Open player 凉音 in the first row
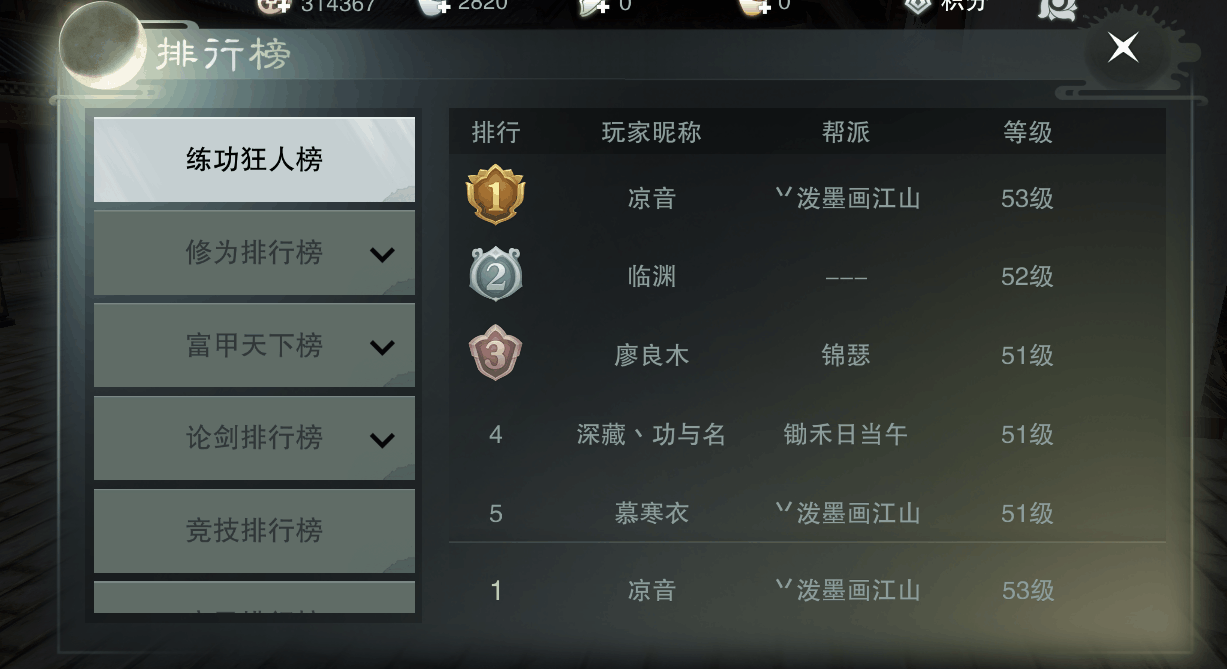Viewport: 1227px width, 669px height. tap(651, 198)
